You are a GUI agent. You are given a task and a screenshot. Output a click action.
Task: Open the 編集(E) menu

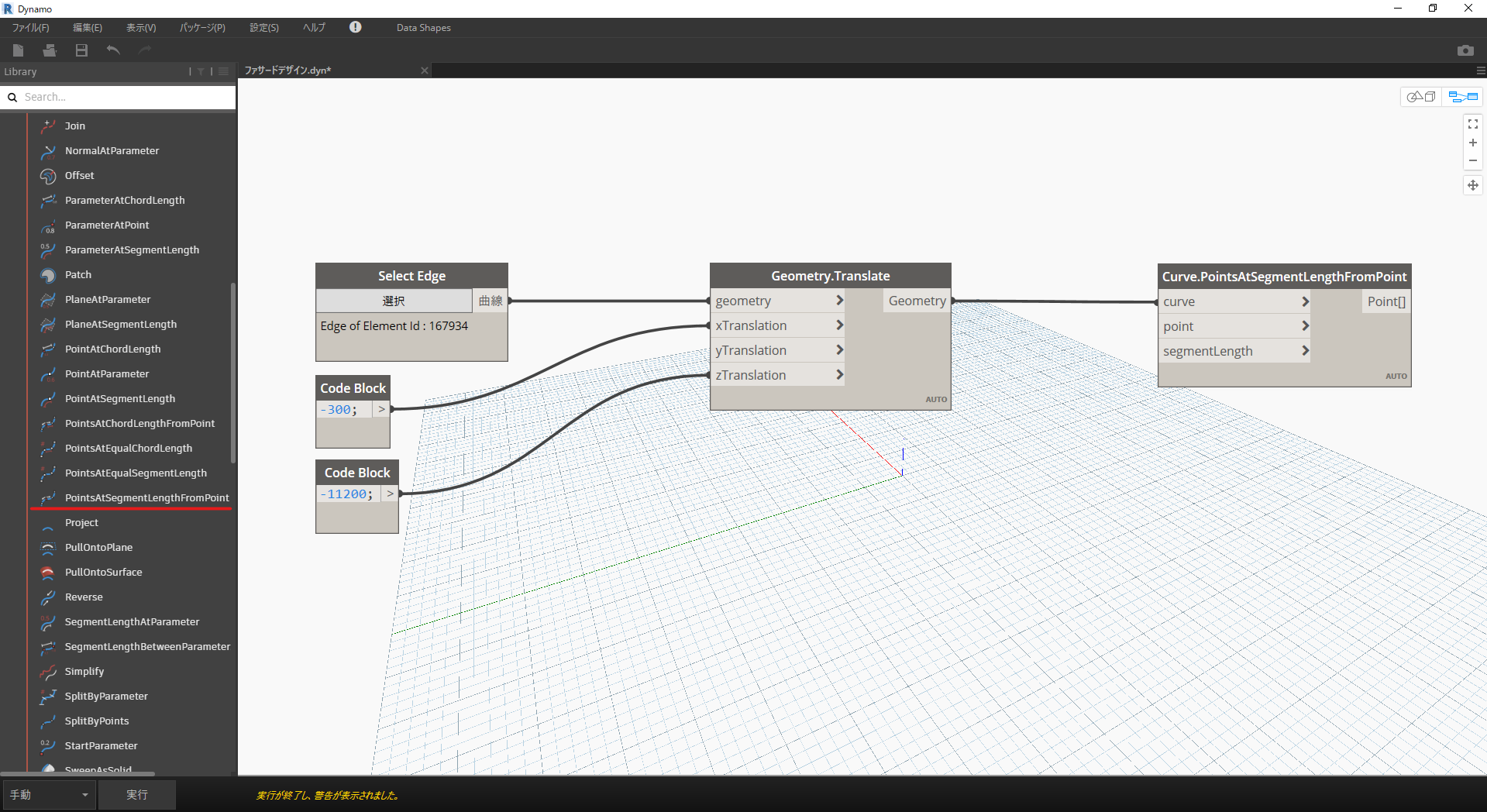[88, 28]
